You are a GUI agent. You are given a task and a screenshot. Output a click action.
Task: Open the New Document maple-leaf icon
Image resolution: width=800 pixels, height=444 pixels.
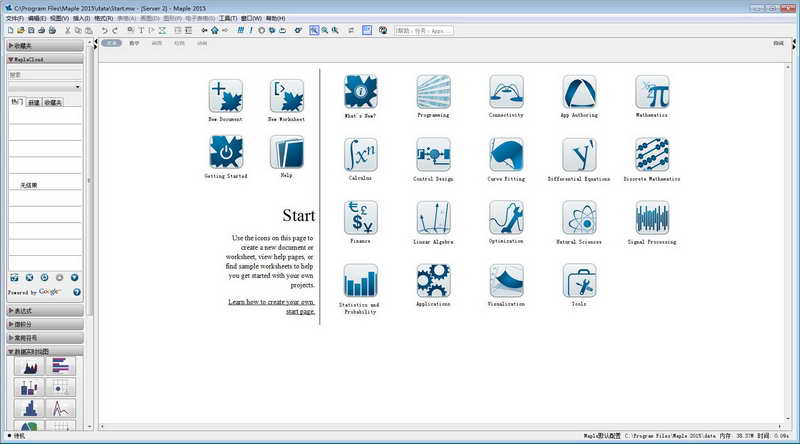(226, 96)
